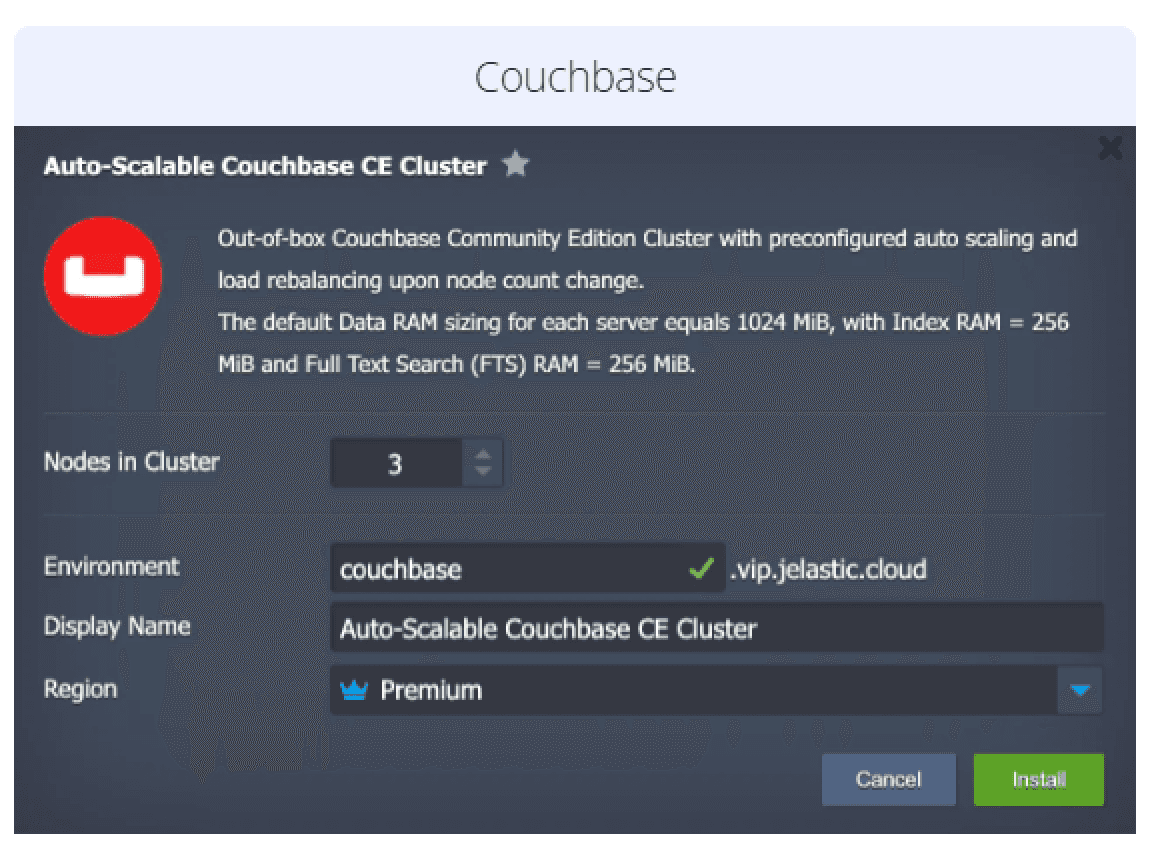Click the Auto-Scalable Couchbase CE Cluster heading

click(265, 166)
